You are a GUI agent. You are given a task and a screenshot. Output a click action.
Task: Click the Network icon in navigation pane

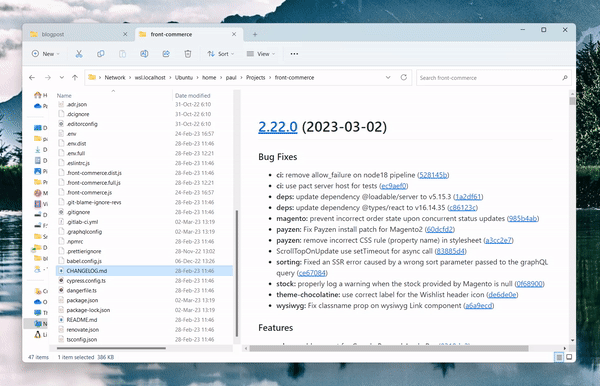pos(38,324)
